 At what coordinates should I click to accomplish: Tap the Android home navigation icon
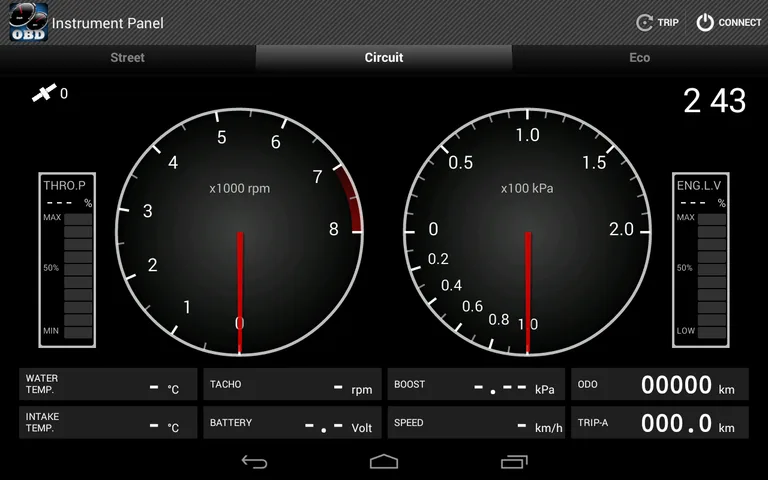384,461
